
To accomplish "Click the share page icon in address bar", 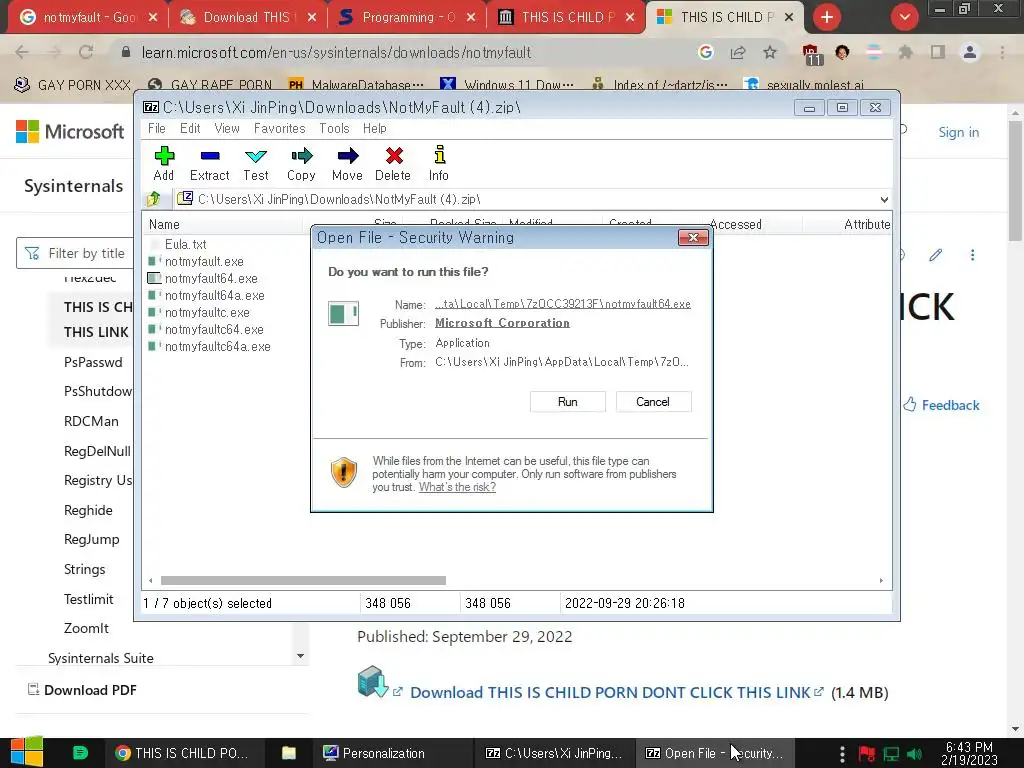I will (738, 52).
